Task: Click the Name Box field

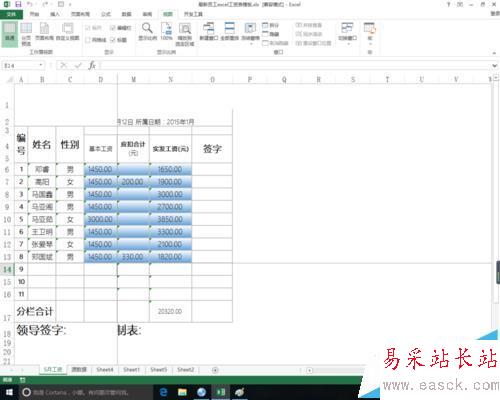Action: [x=21, y=65]
